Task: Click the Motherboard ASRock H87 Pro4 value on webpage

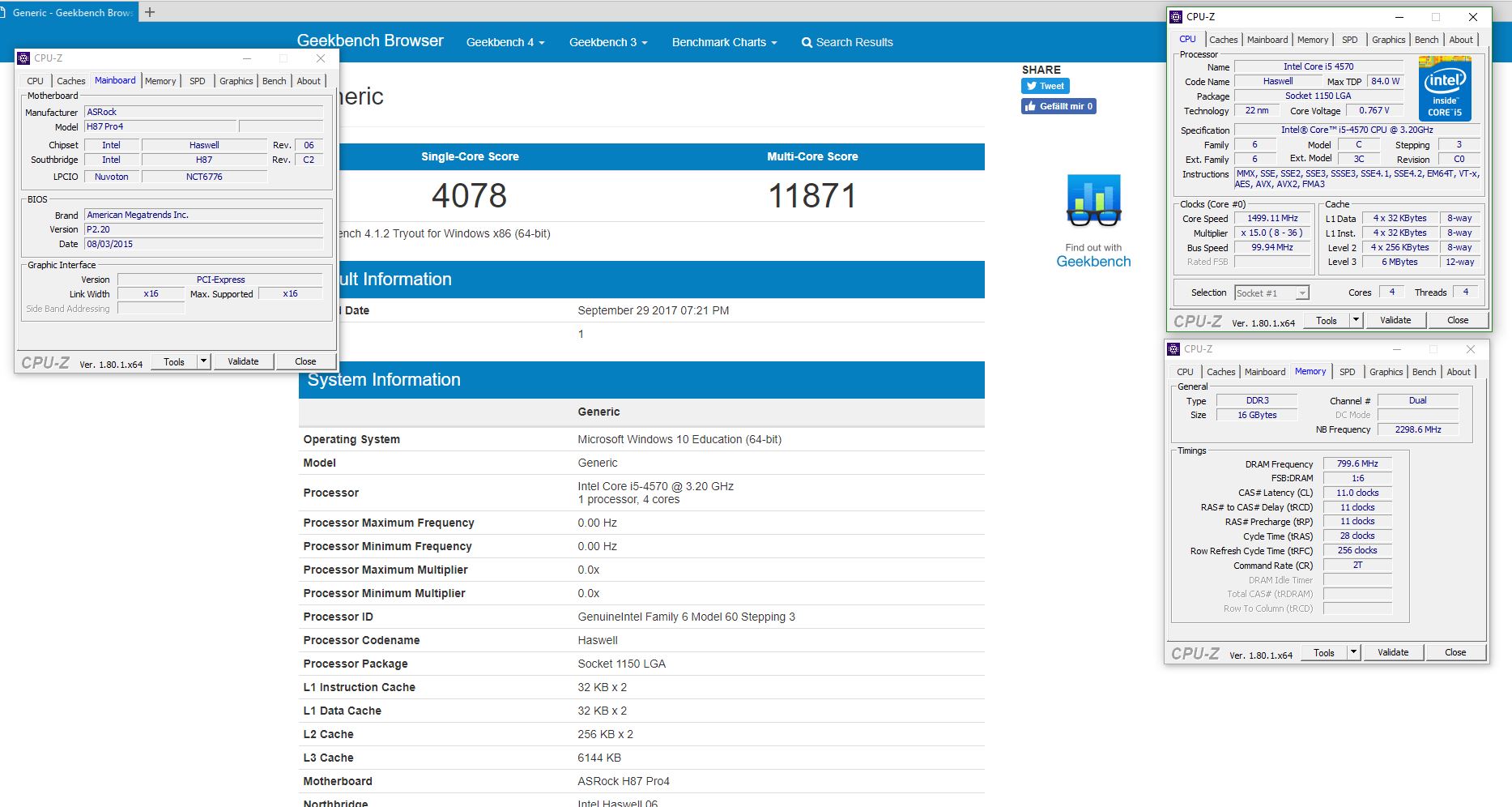Action: pyautogui.click(x=624, y=781)
